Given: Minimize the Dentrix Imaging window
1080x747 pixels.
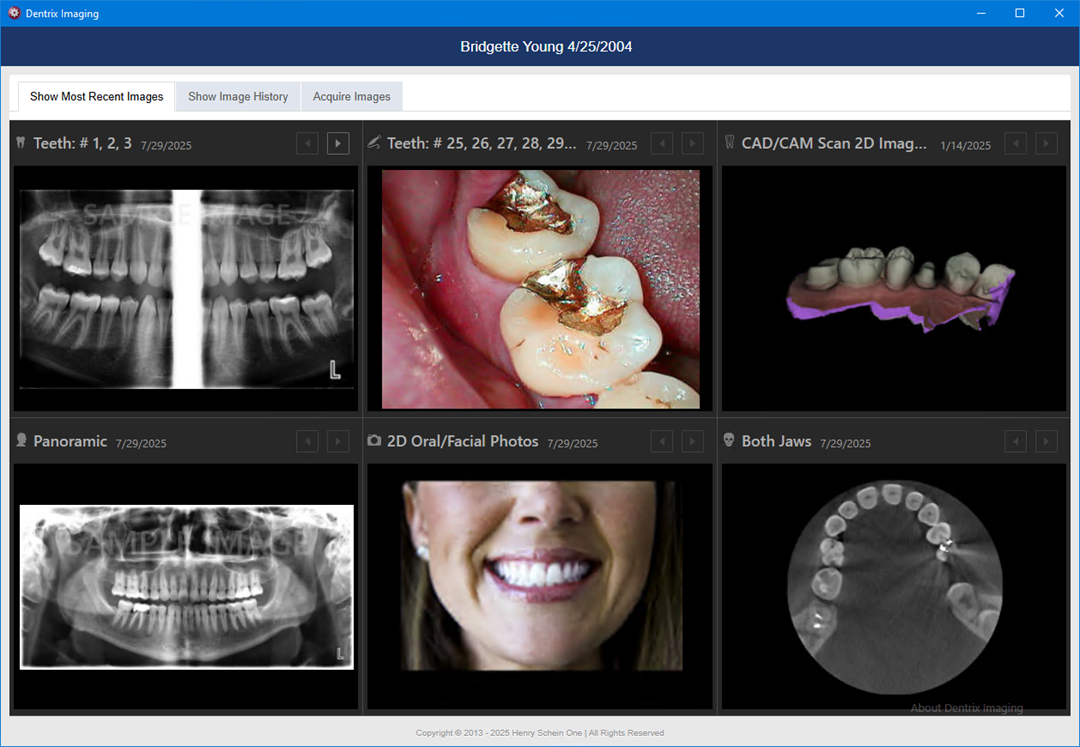Looking at the screenshot, I should click(981, 13).
